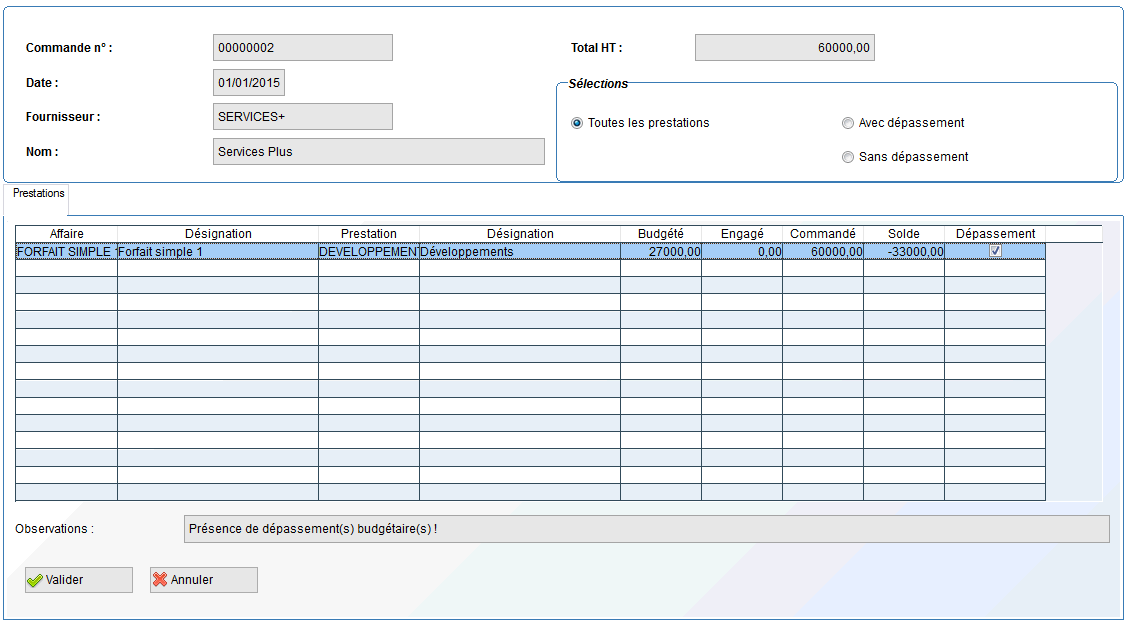Click the Désignation column header
Image resolution: width=1130 pixels, height=626 pixels.
[x=217, y=233]
